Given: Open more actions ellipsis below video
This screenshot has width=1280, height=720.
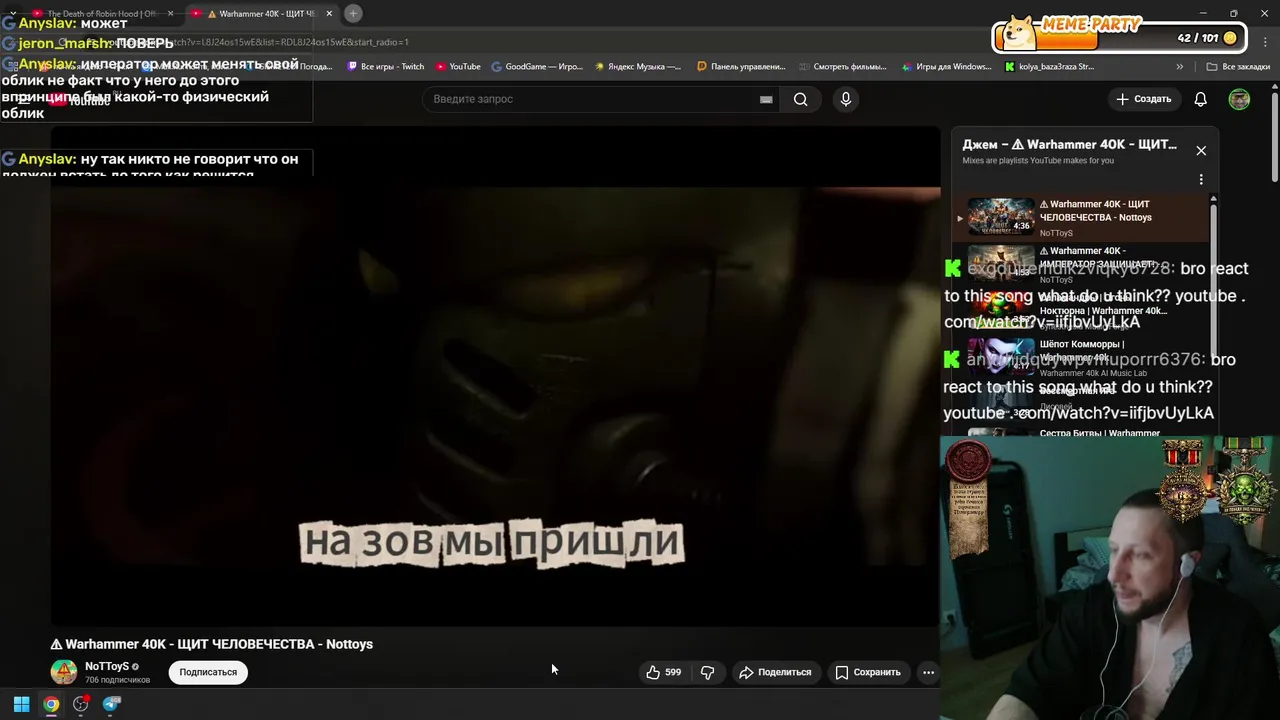Looking at the screenshot, I should [928, 672].
